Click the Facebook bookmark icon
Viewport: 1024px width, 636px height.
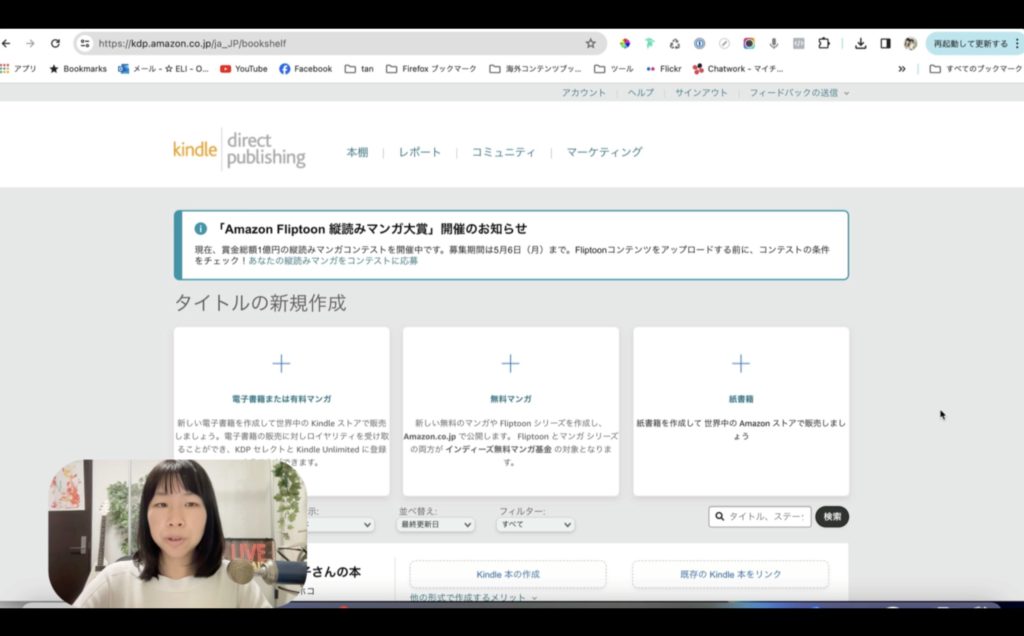[286, 68]
